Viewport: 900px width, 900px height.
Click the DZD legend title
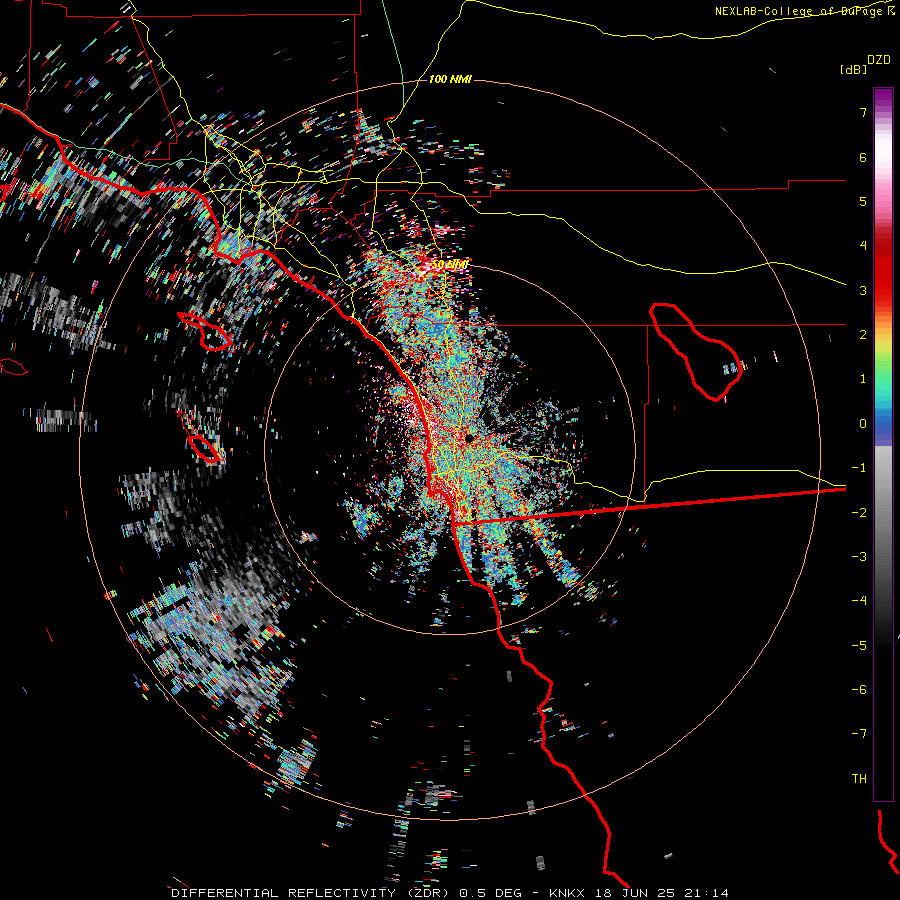coord(879,60)
